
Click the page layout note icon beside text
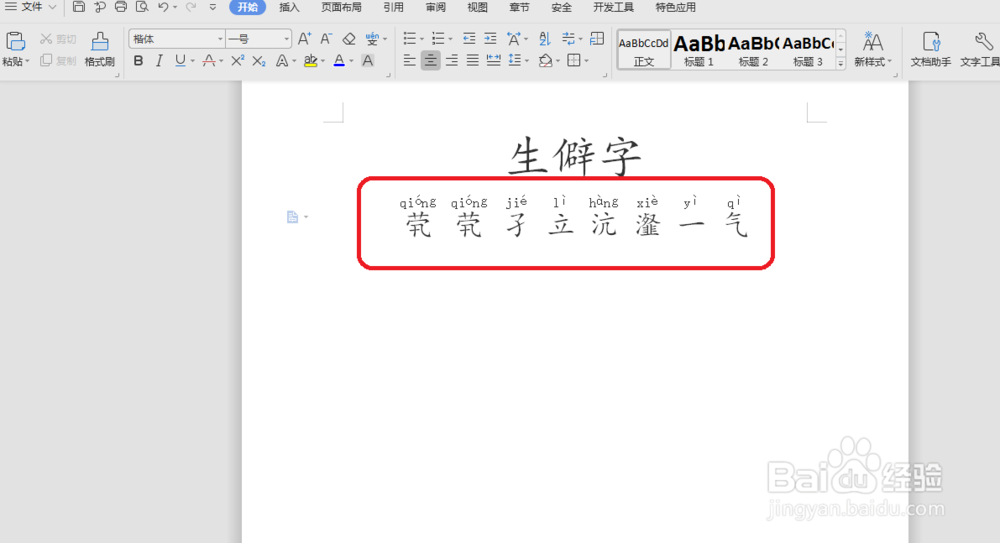coord(293,217)
